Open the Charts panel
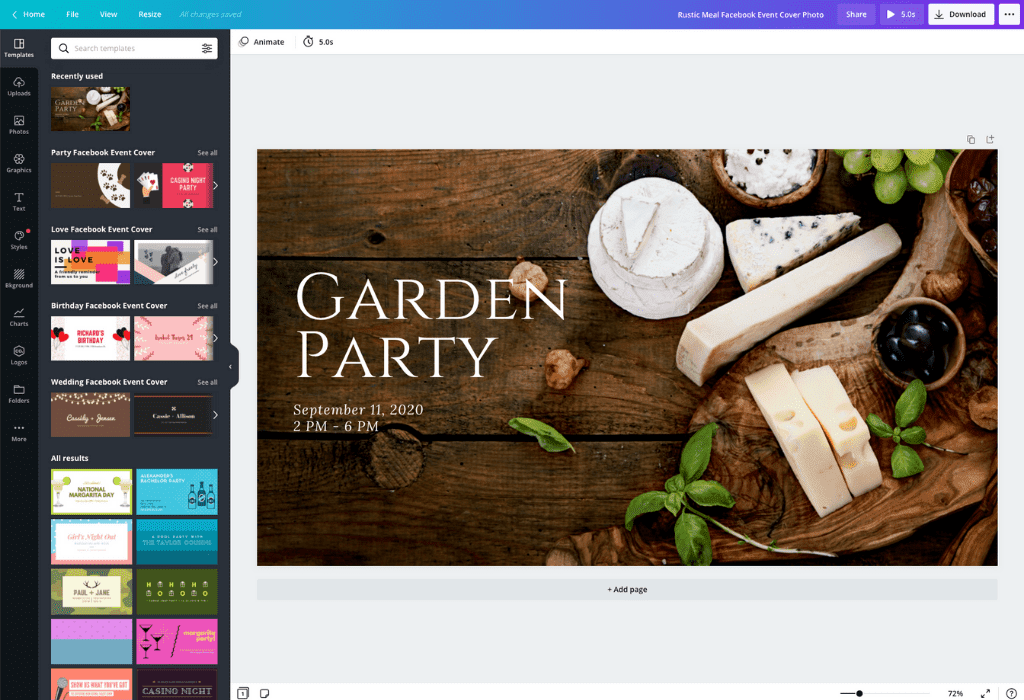This screenshot has height=700, width=1024. [x=19, y=317]
